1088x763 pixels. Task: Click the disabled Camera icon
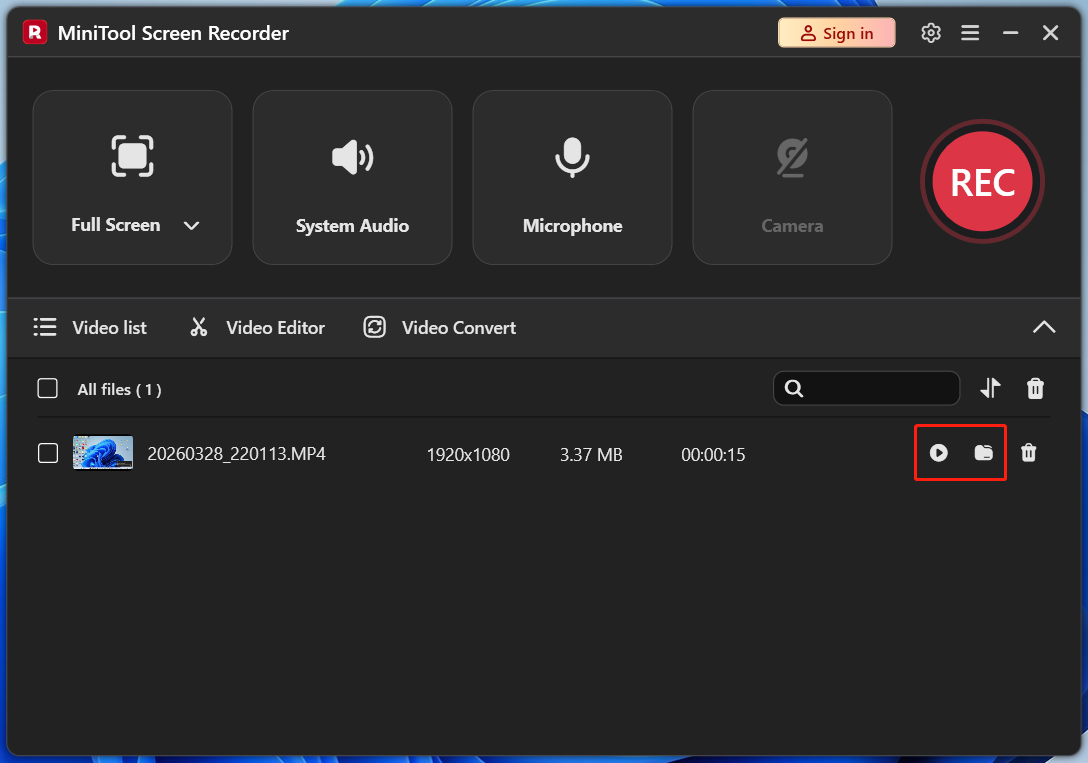pyautogui.click(x=792, y=157)
